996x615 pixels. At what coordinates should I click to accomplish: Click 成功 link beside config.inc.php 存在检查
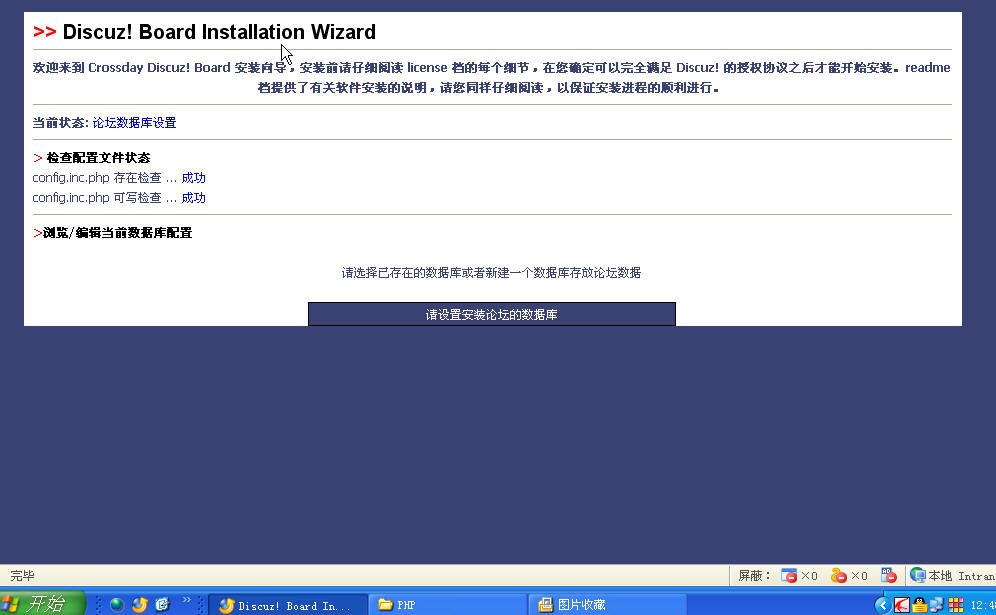point(193,178)
